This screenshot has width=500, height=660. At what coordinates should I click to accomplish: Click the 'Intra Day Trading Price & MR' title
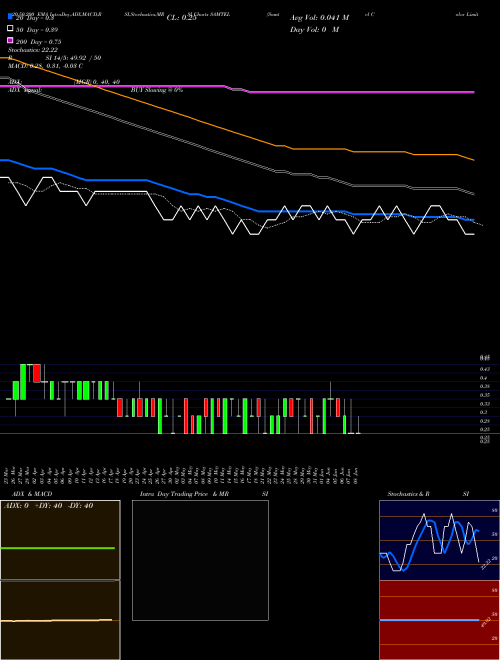[184, 494]
